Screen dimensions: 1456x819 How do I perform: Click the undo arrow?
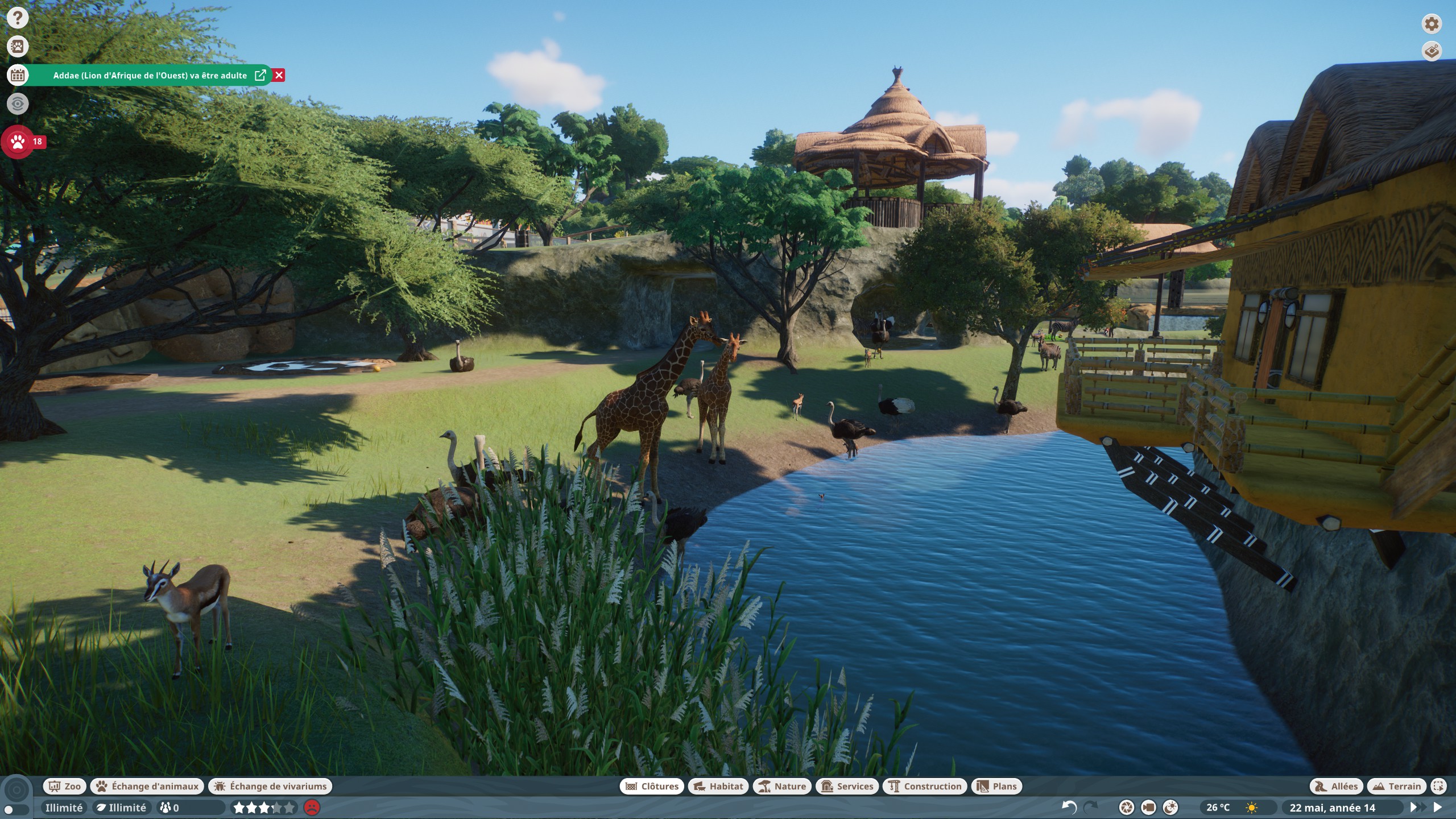tap(1069, 807)
